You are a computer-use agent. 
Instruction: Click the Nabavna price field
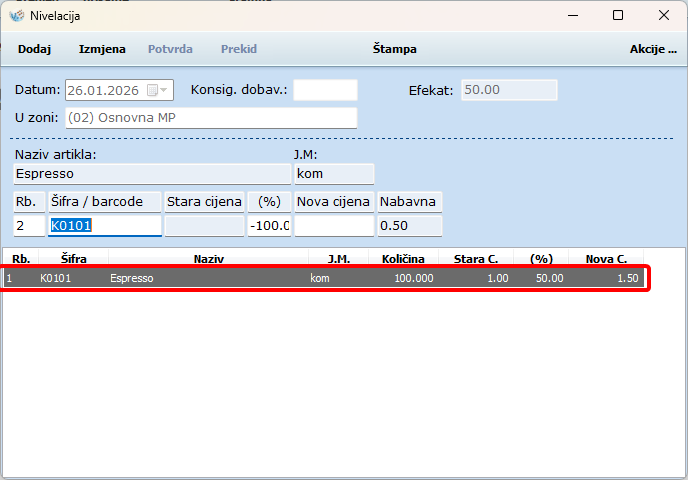pyautogui.click(x=409, y=226)
